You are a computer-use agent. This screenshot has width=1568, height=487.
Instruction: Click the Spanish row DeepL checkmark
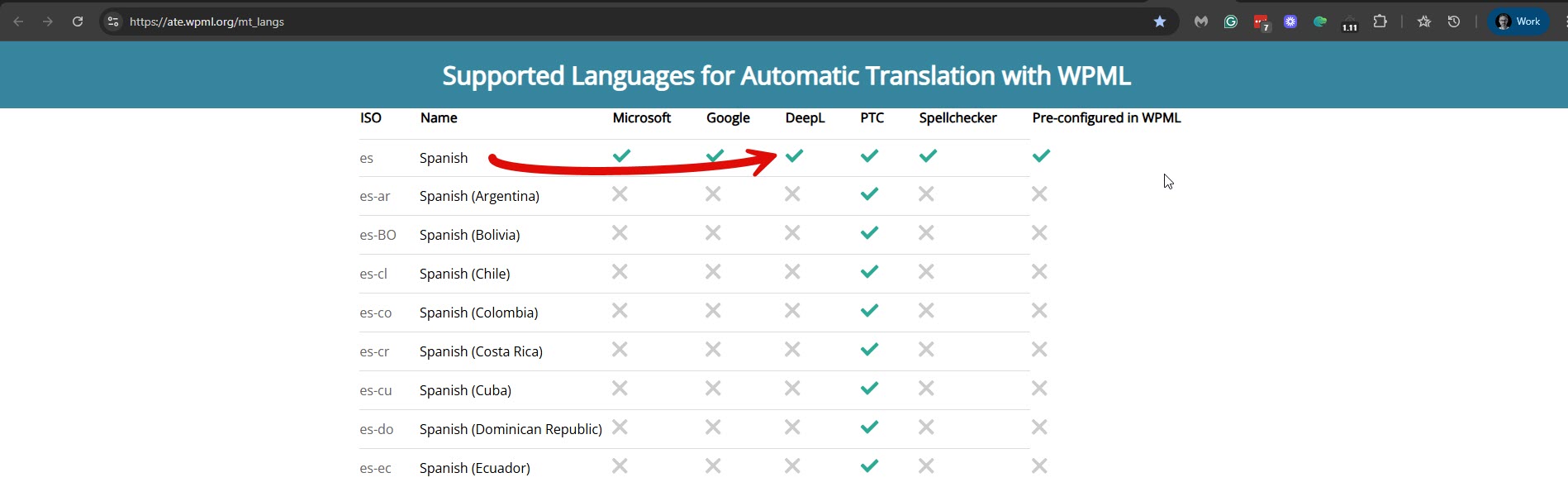794,155
